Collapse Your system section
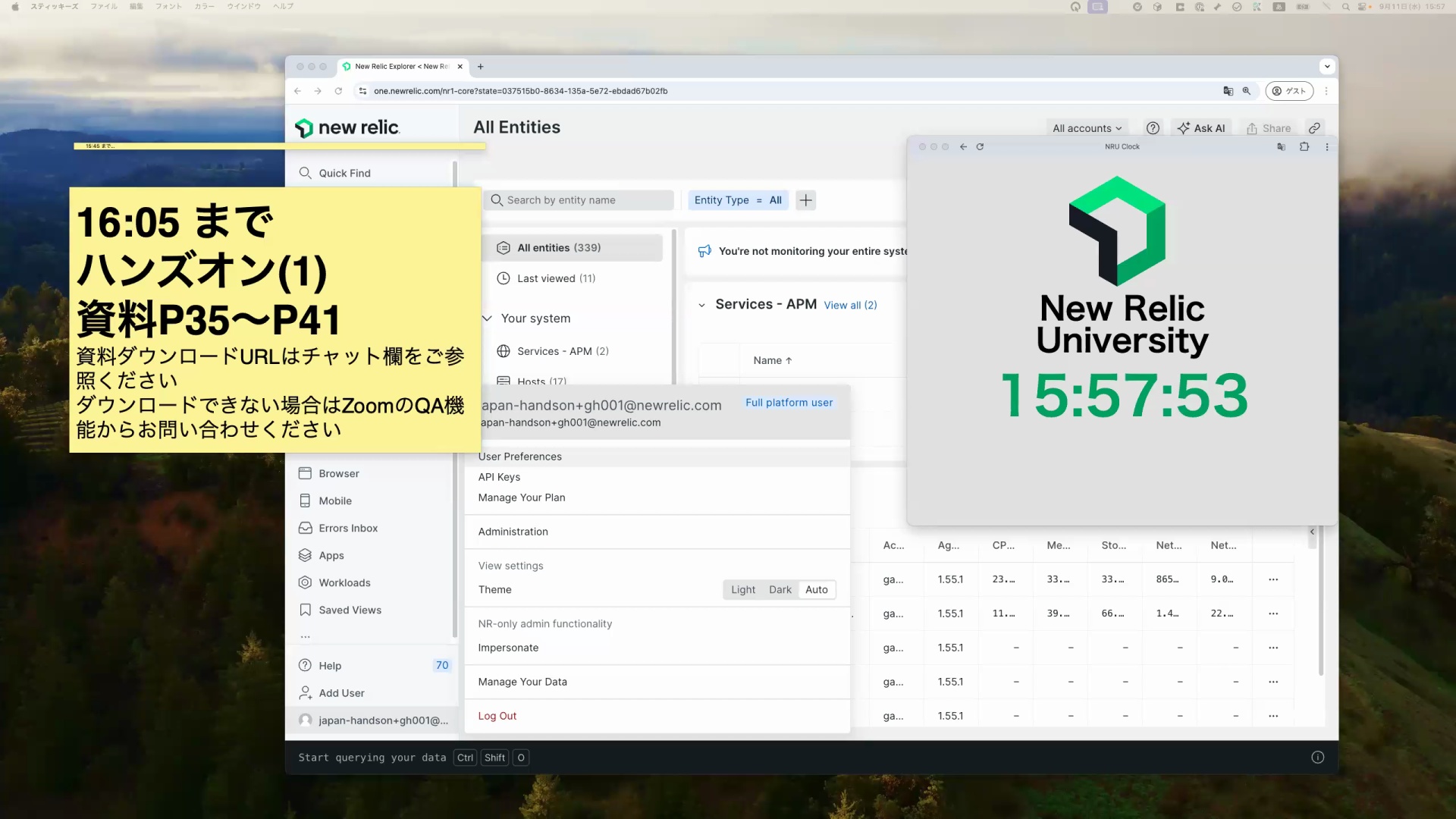The image size is (1456, 819). [488, 318]
